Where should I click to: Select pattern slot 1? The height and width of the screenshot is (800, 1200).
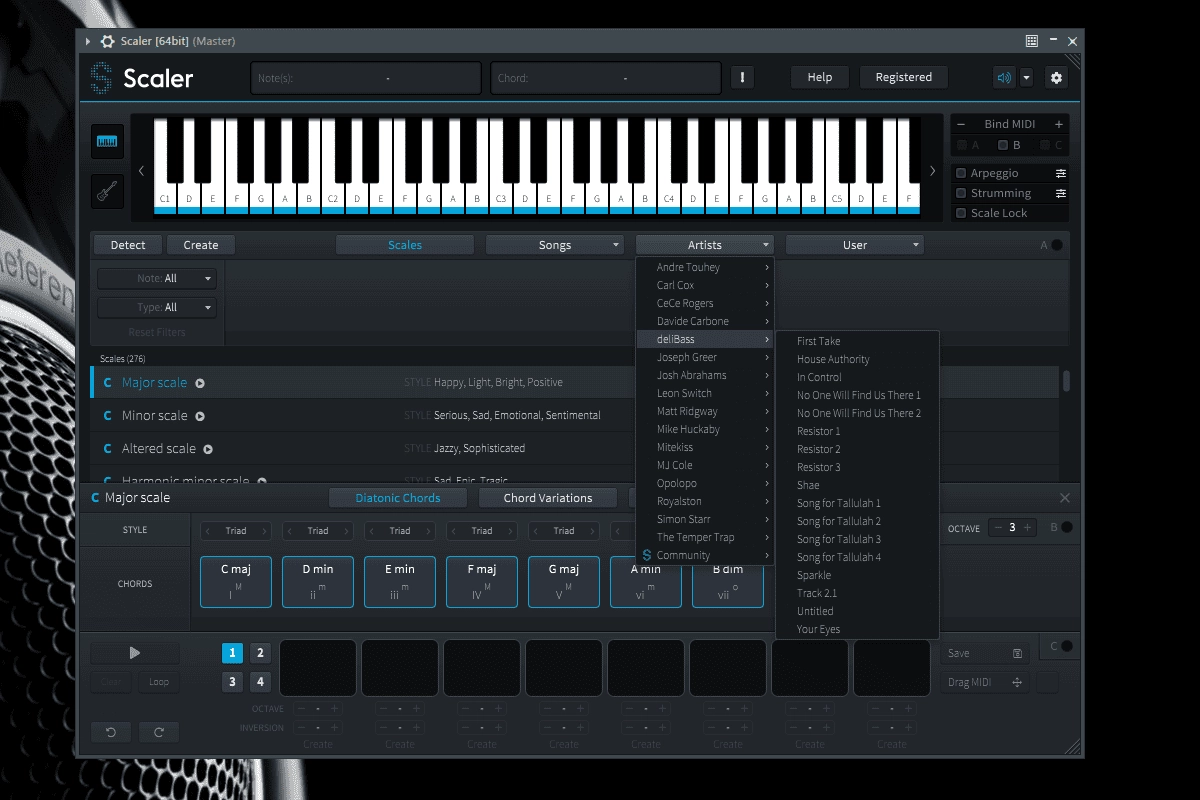[x=232, y=653]
